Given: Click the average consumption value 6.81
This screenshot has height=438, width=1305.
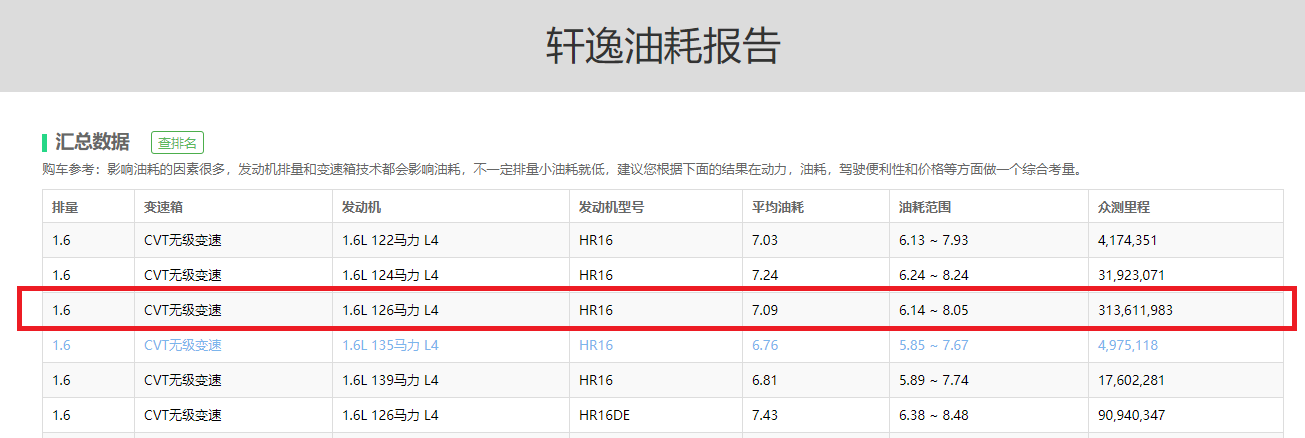Looking at the screenshot, I should (x=765, y=380).
